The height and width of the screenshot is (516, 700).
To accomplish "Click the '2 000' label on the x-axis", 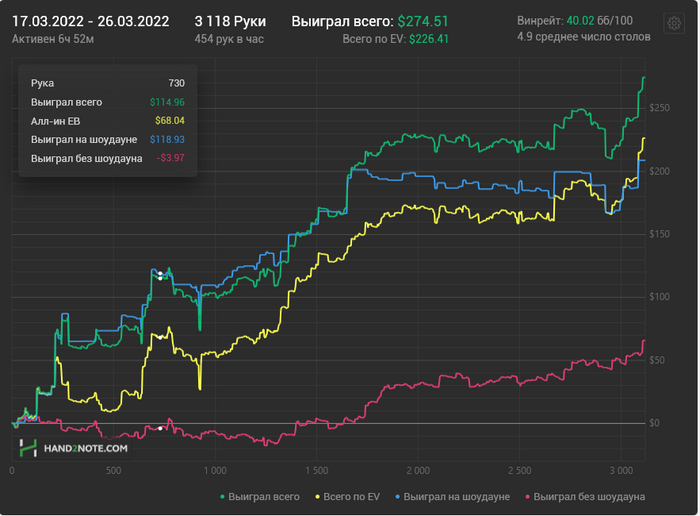I will tap(418, 470).
